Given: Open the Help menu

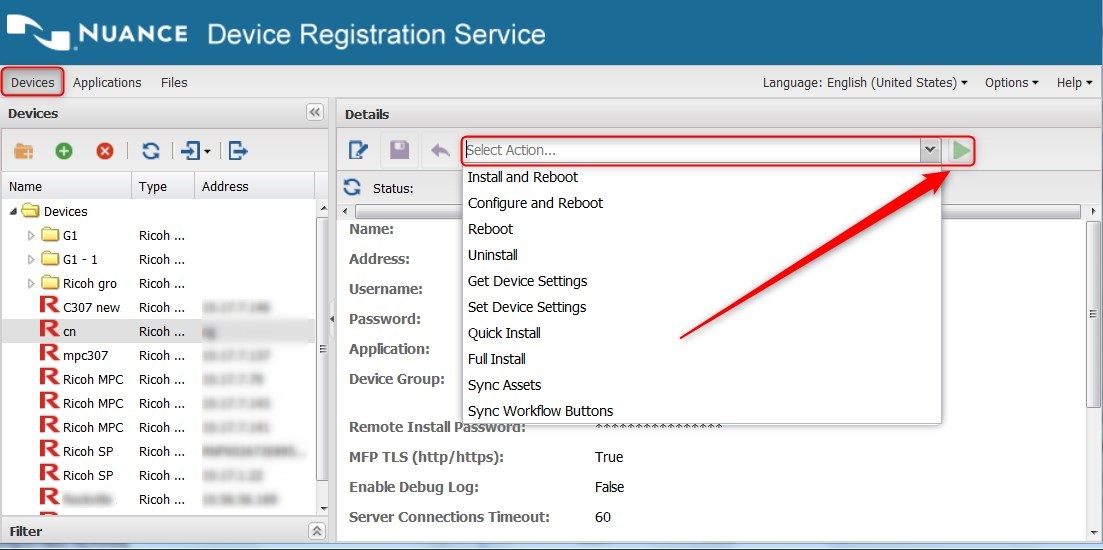Looking at the screenshot, I should pos(1074,82).
